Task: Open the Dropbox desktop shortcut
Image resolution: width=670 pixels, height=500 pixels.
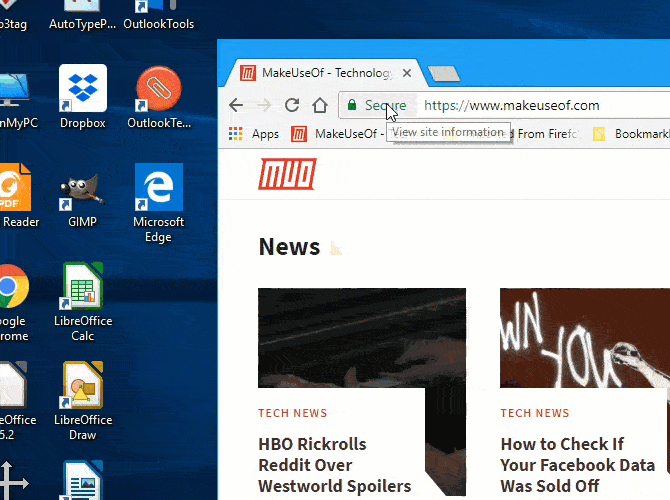Action: tap(82, 96)
